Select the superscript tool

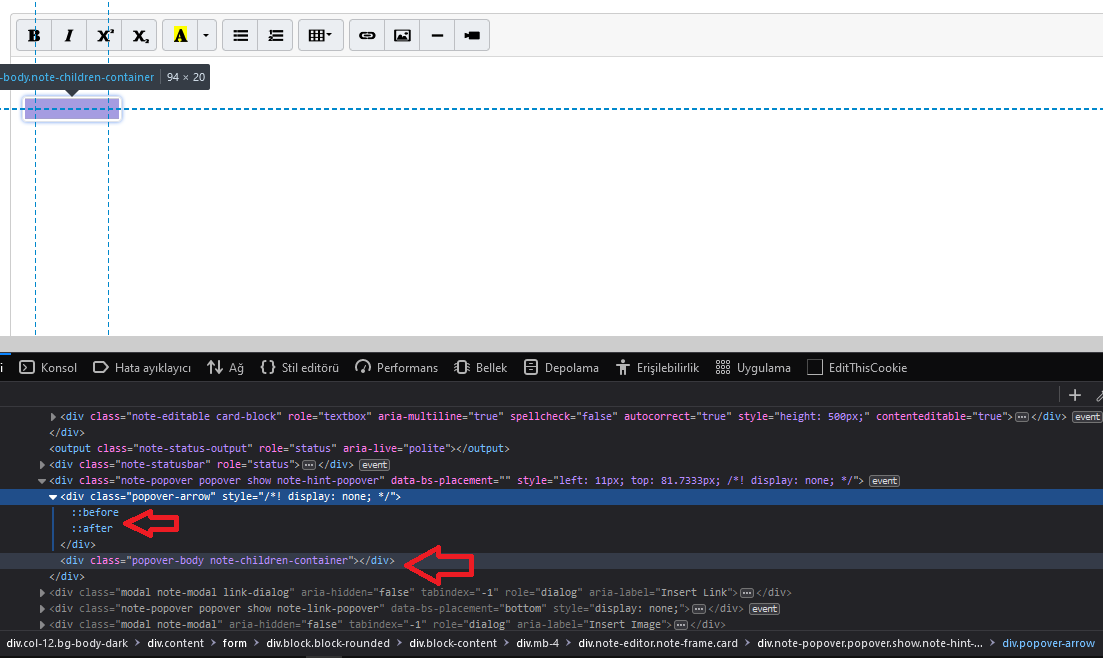[x=104, y=35]
